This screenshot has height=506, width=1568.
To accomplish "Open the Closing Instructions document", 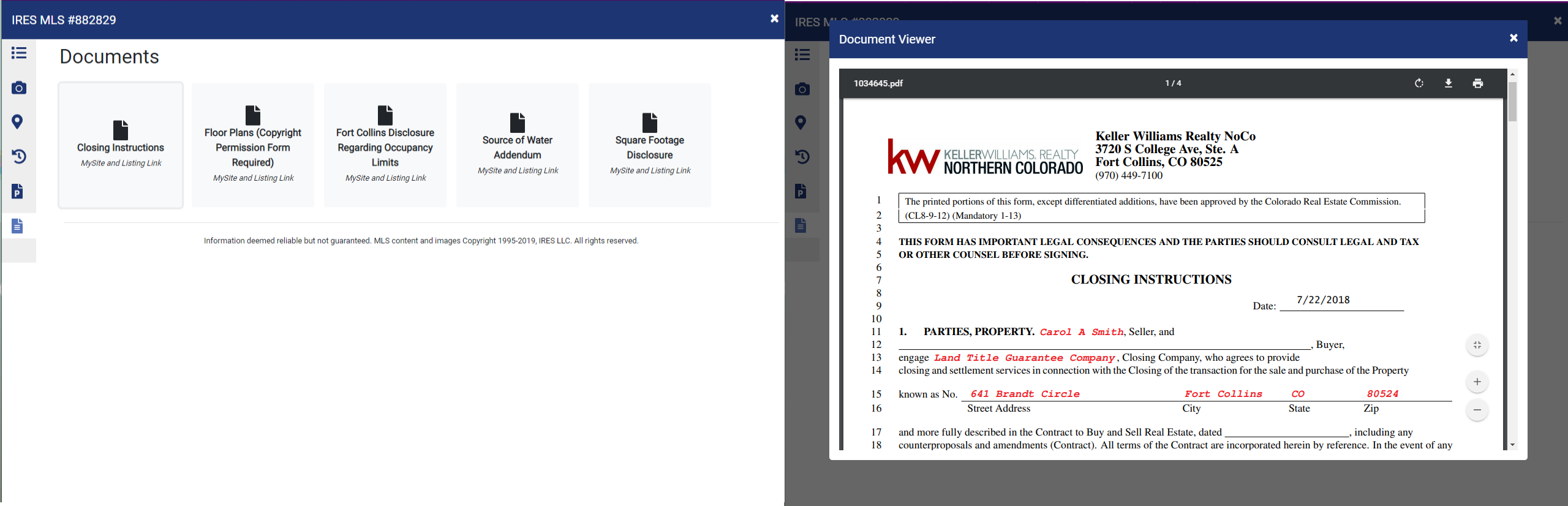I will [121, 145].
